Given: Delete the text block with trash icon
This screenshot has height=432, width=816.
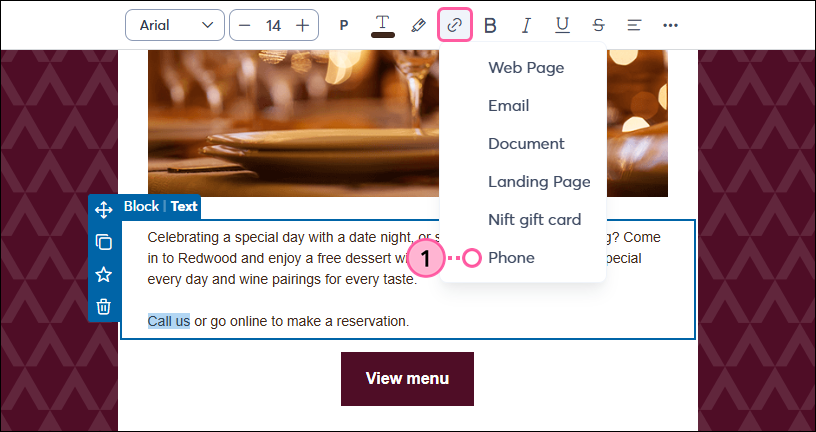Looking at the screenshot, I should click(104, 307).
